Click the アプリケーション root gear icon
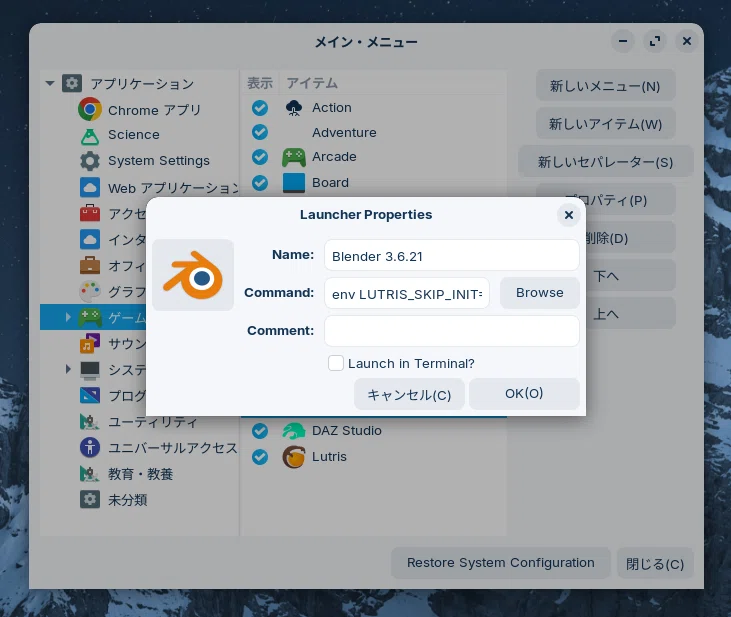The width and height of the screenshot is (731, 617). click(x=72, y=83)
